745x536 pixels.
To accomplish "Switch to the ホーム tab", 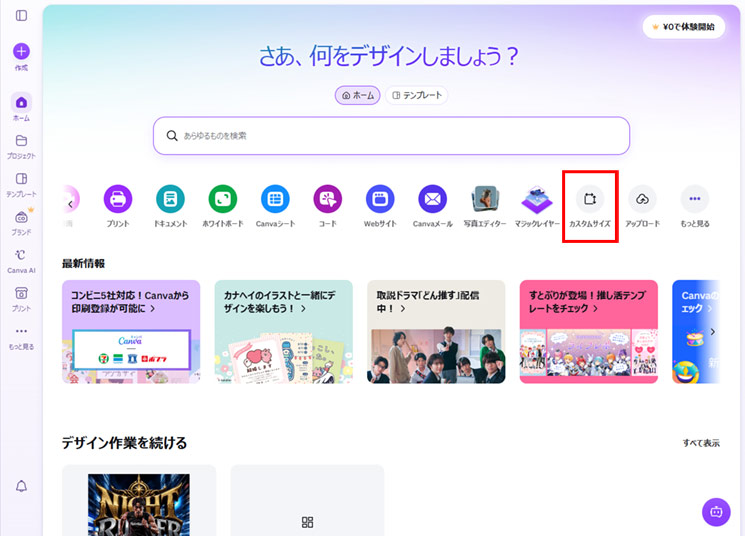I will [358, 96].
